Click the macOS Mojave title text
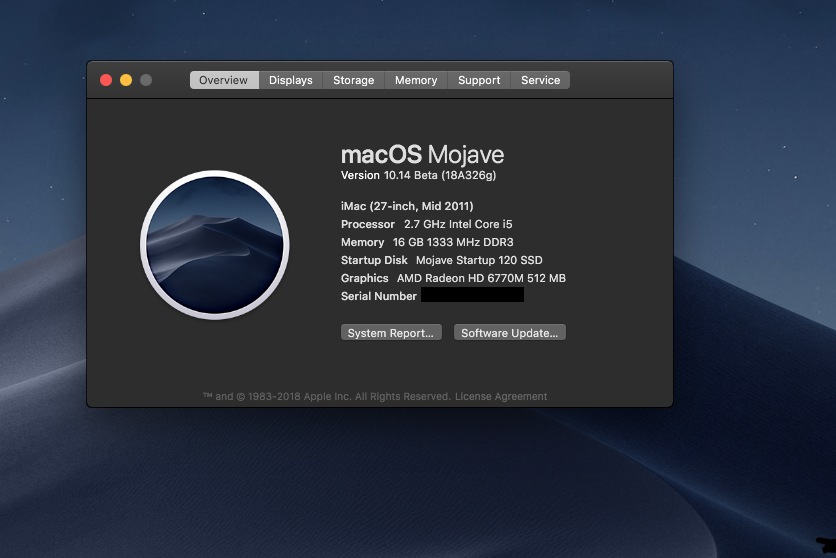Viewport: 836px width, 558px height. click(x=422, y=155)
